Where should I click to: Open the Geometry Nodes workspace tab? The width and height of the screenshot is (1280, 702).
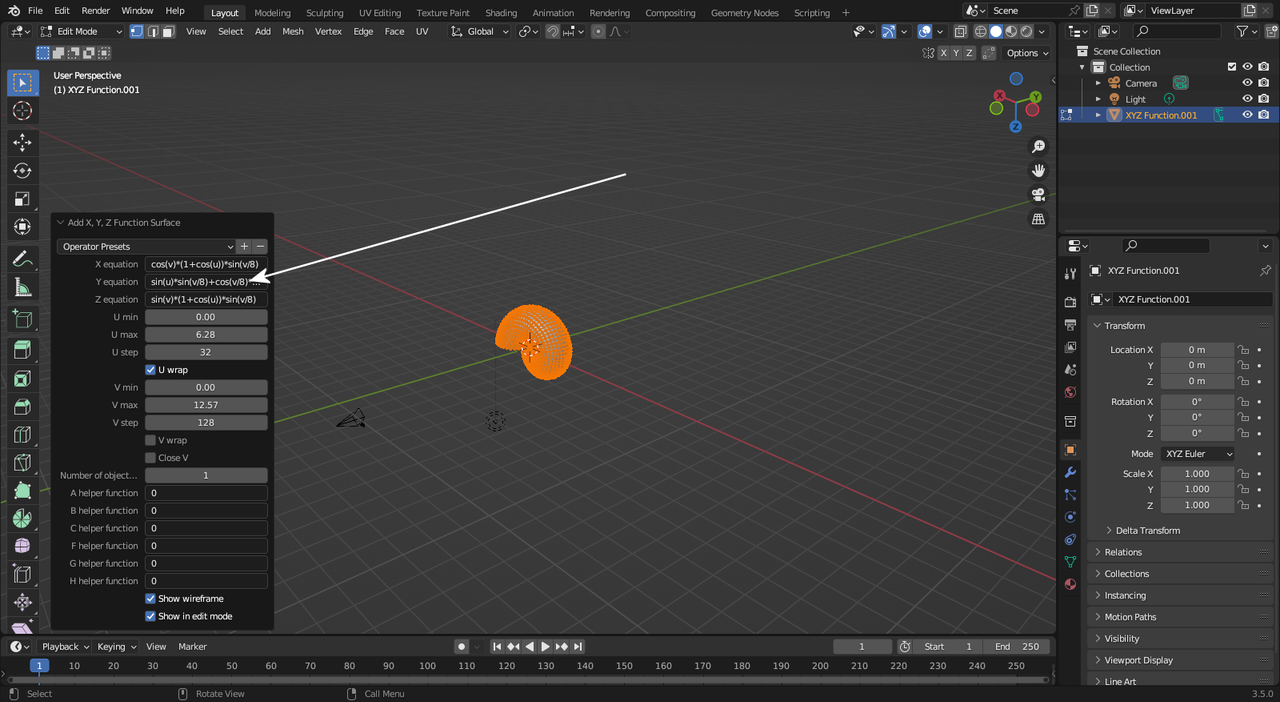tap(744, 13)
